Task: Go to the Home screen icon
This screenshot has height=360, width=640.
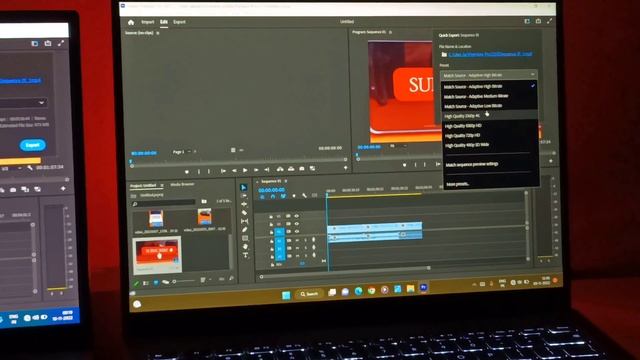Action: click(x=131, y=22)
